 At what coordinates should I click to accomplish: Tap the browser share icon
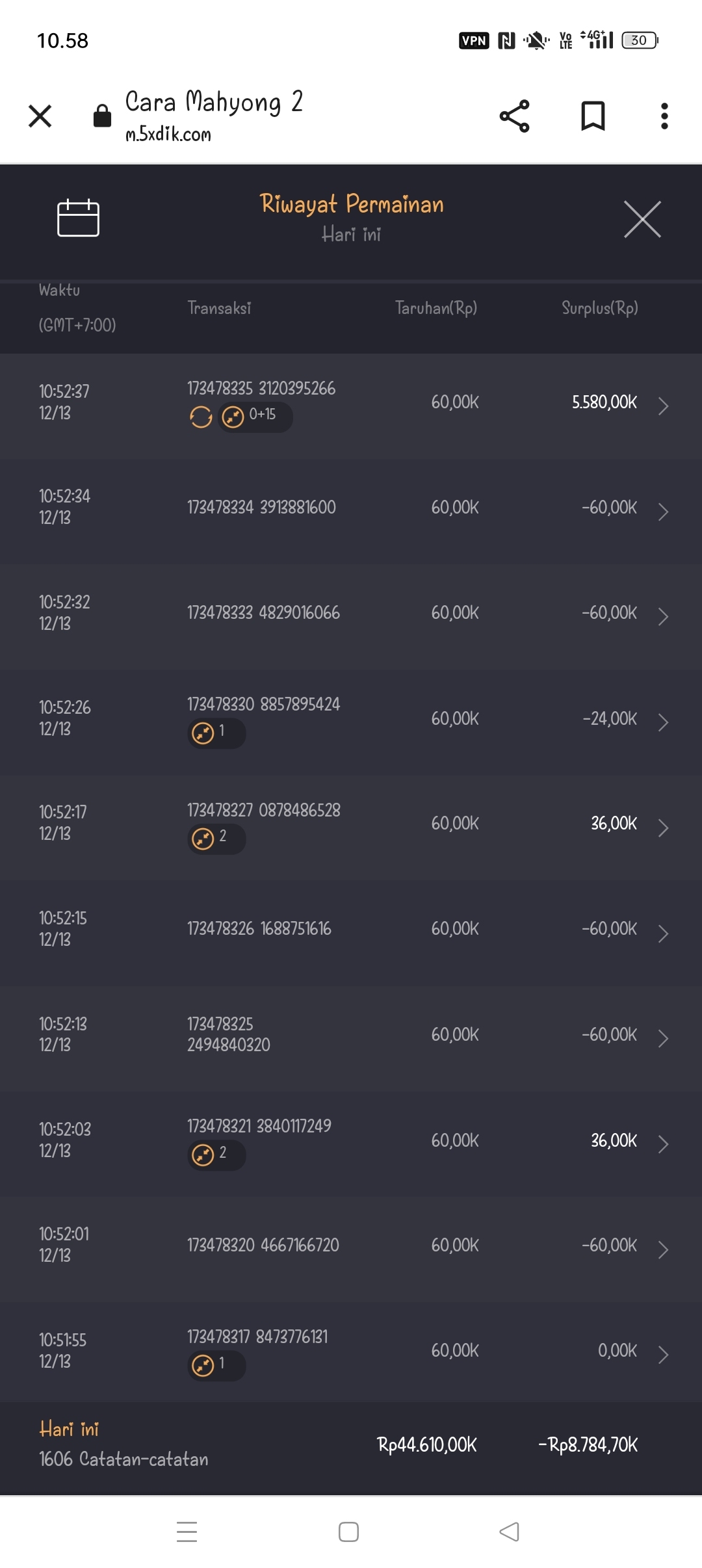[514, 116]
